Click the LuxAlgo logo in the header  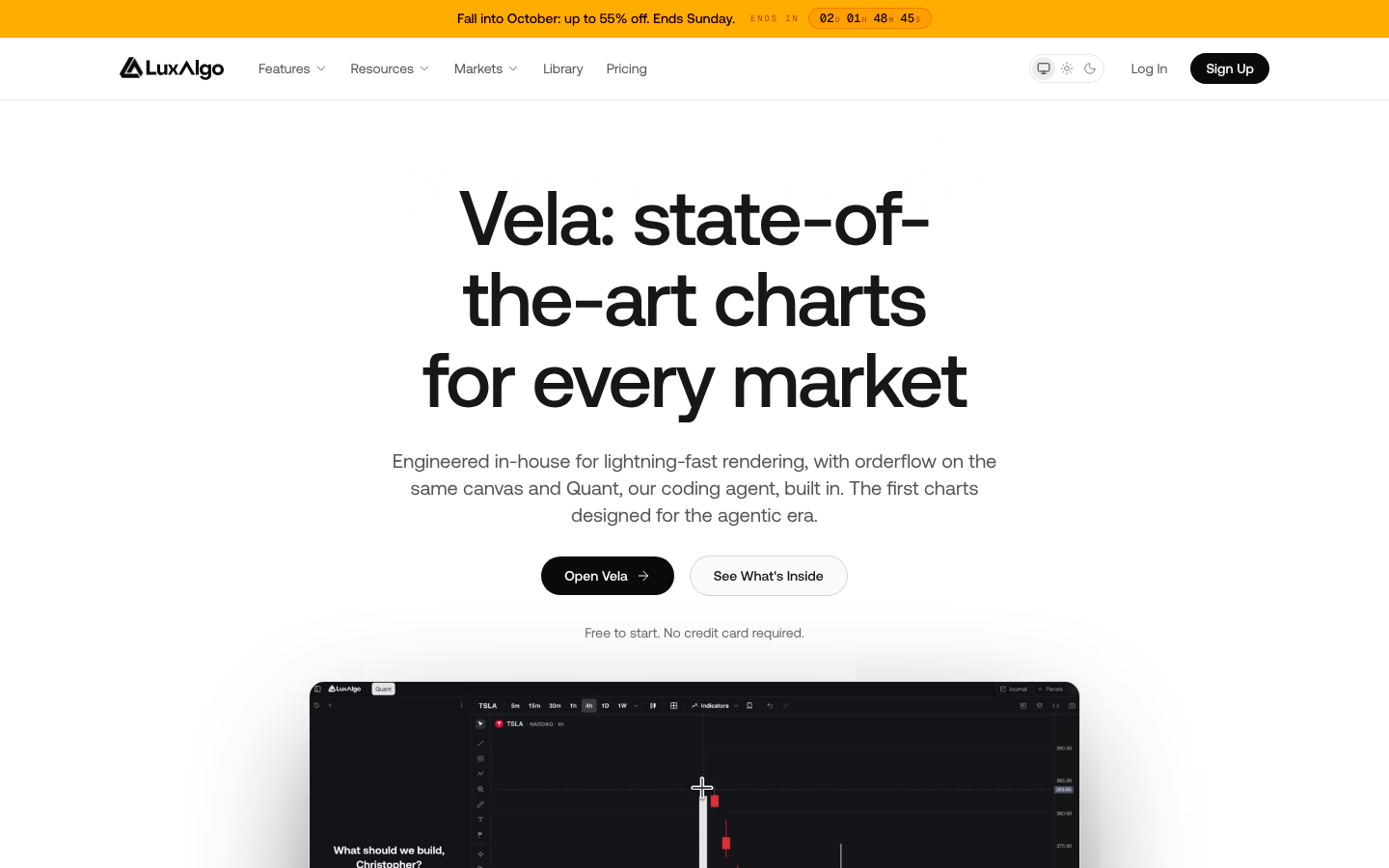coord(172,68)
